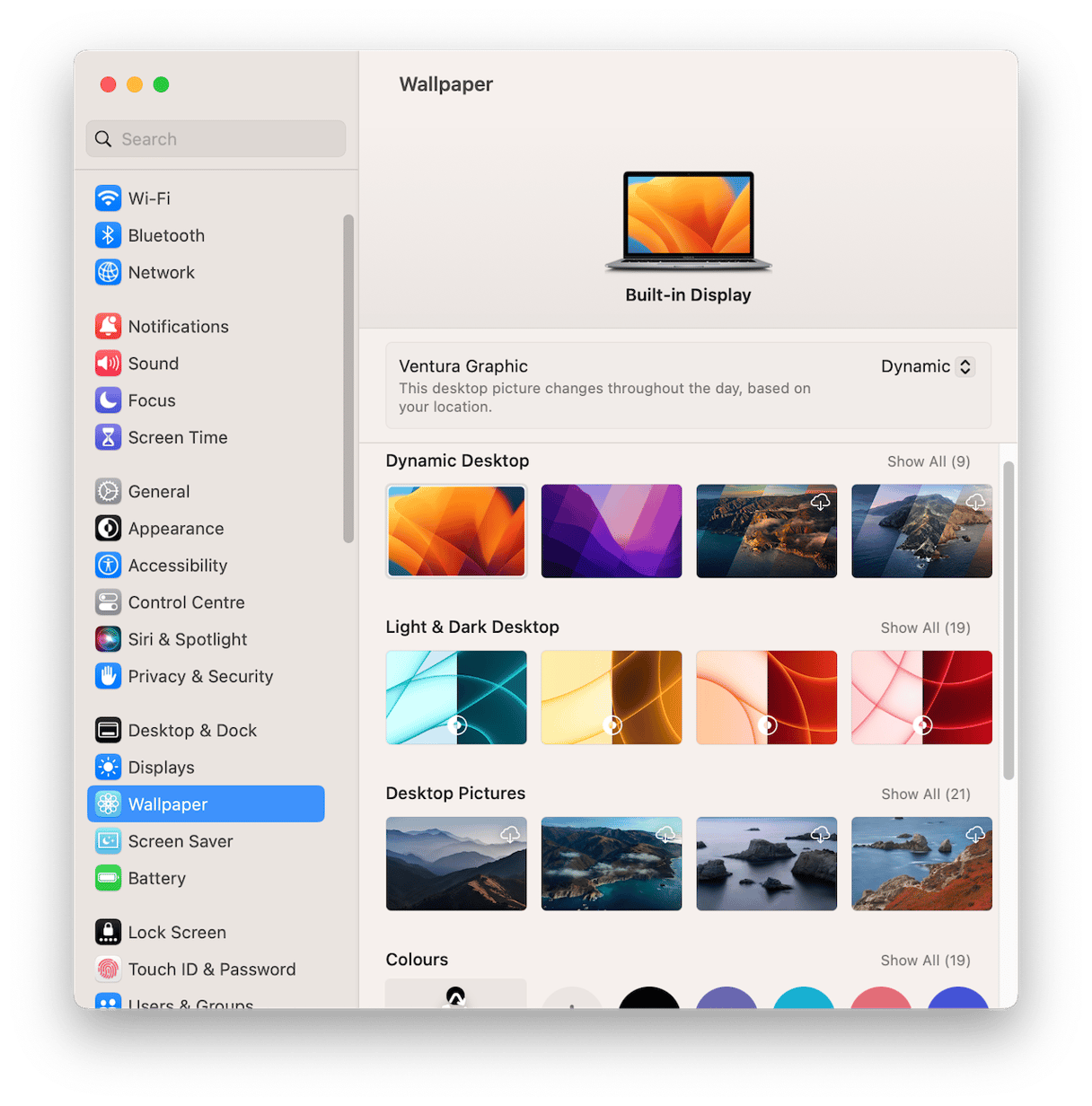
Task: Show all 9 Dynamic Desktop wallpapers
Action: (928, 461)
